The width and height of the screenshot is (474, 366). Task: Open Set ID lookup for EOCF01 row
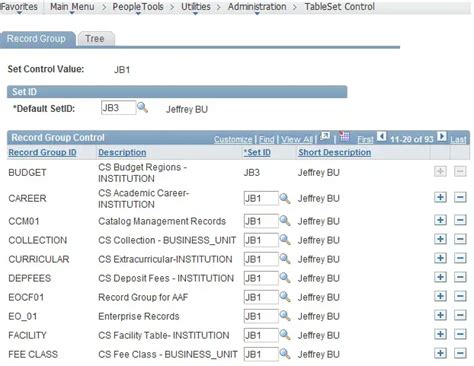point(285,297)
